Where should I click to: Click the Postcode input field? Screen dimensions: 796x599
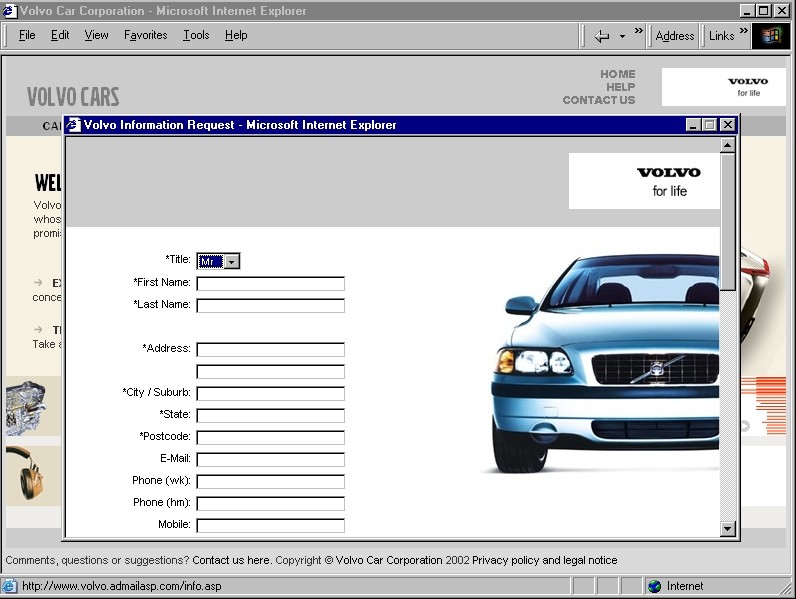271,438
